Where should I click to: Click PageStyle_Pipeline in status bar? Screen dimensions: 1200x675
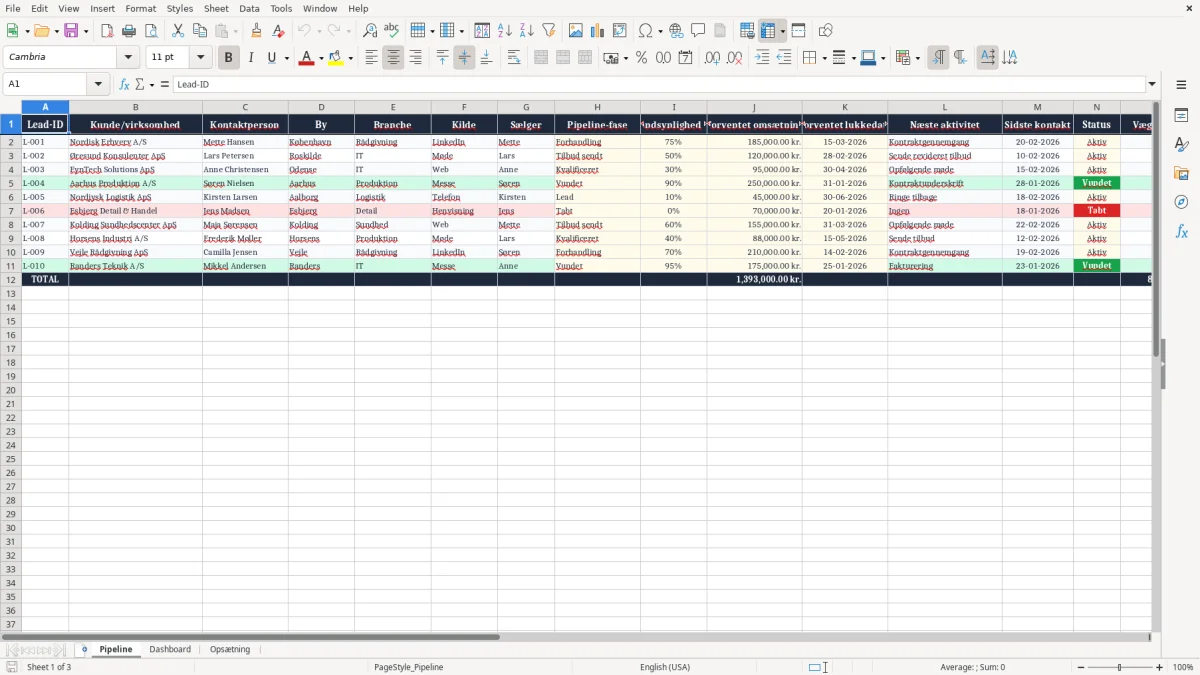(409, 667)
